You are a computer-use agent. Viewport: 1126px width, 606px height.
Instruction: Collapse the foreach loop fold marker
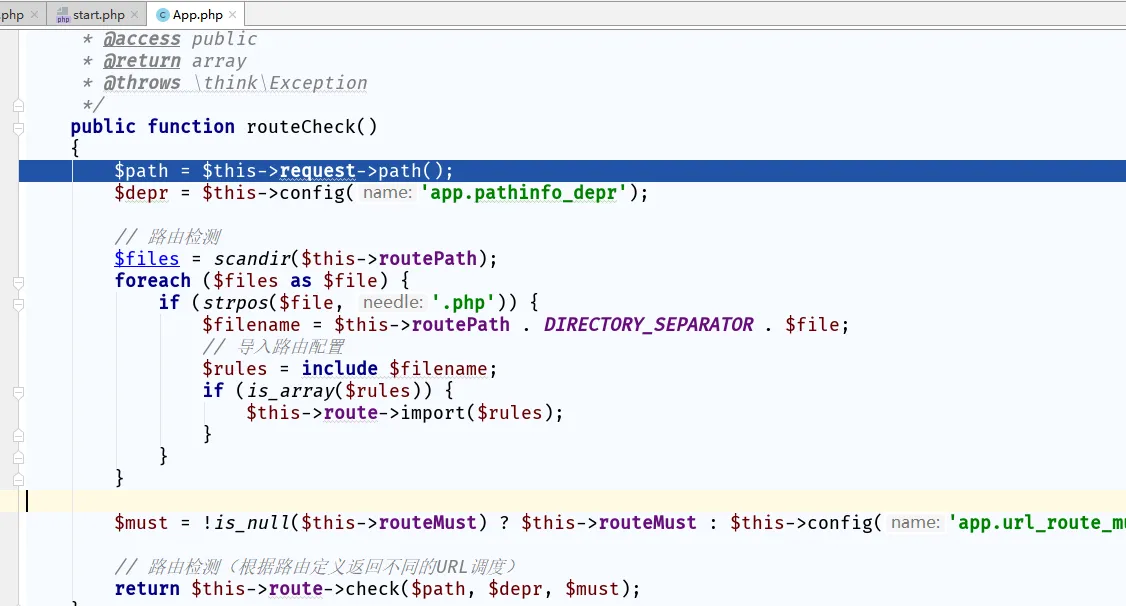click(18, 281)
